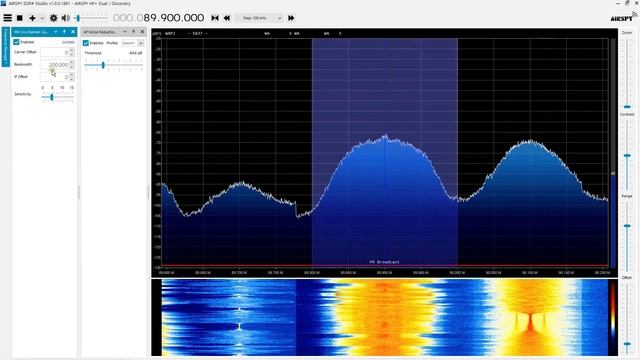The height and width of the screenshot is (360, 640).
Task: Close the FM Co-Channel panel
Action: 73,32
